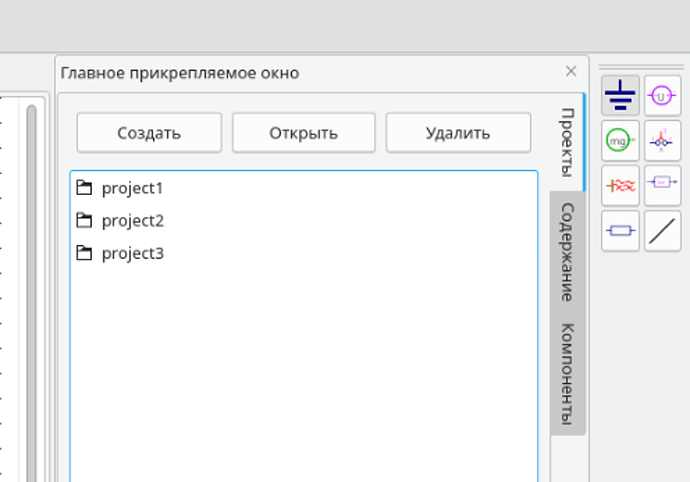
Task: Click the Создать button
Action: click(x=149, y=133)
